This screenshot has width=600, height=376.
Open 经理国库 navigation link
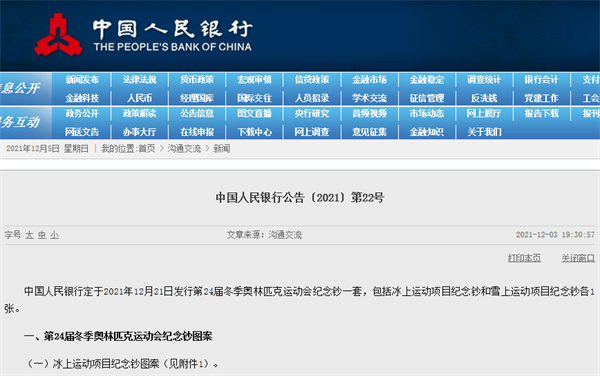point(197,98)
